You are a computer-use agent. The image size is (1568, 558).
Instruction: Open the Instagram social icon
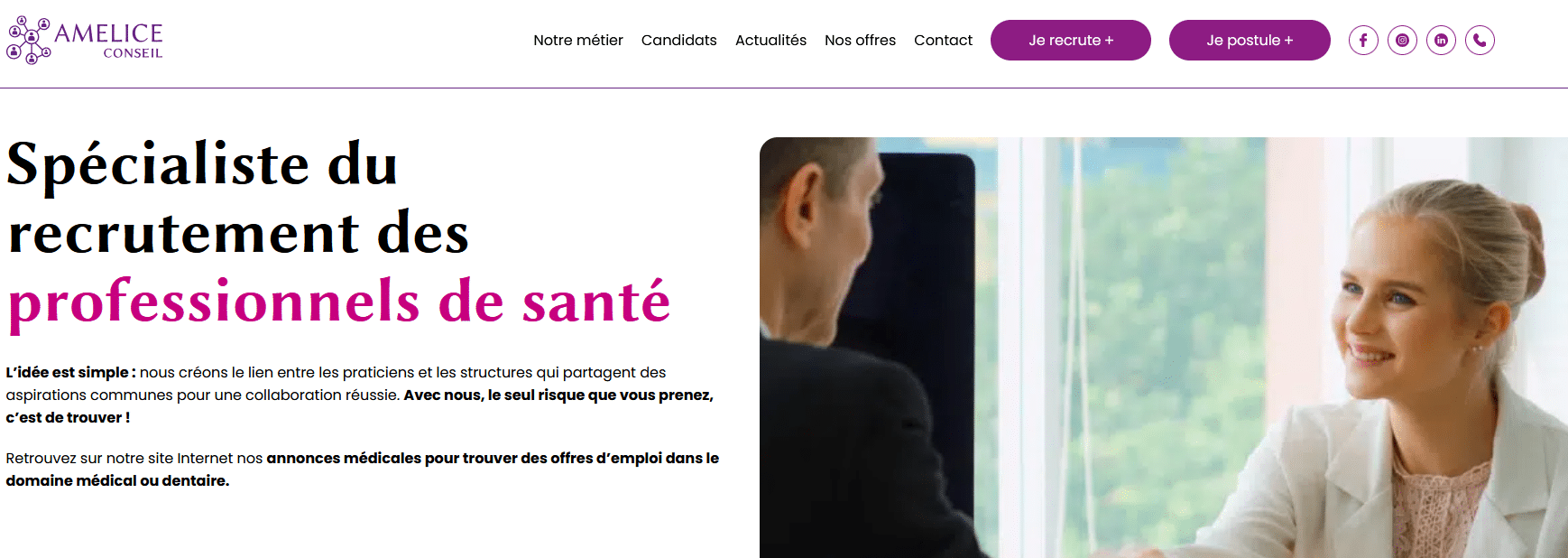pos(1402,41)
